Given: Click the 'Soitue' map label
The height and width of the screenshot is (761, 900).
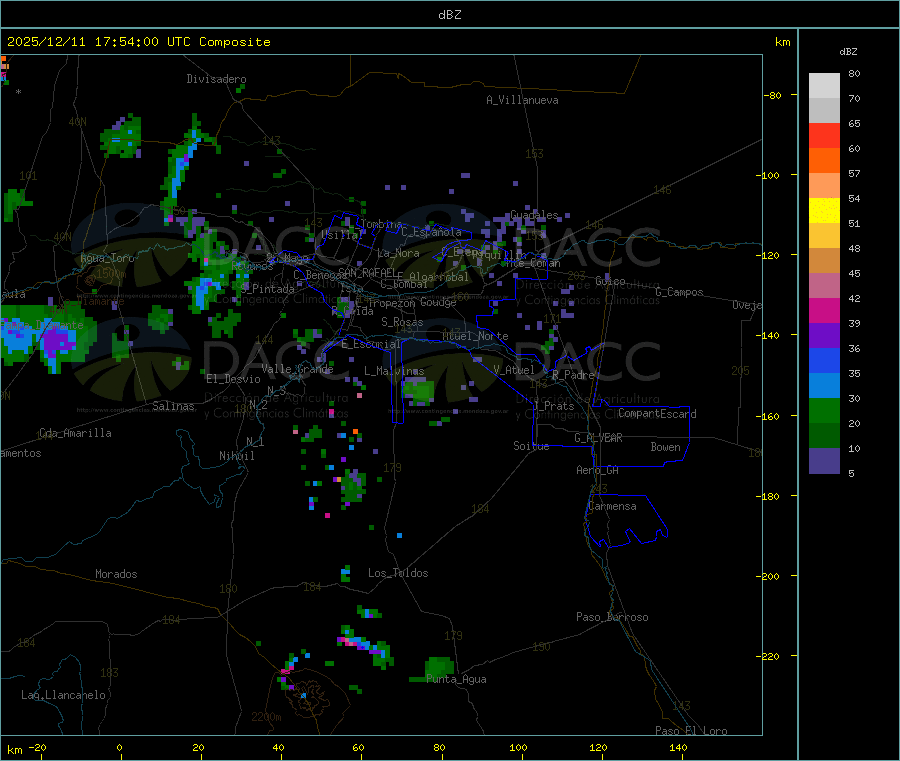Looking at the screenshot, I should (531, 446).
